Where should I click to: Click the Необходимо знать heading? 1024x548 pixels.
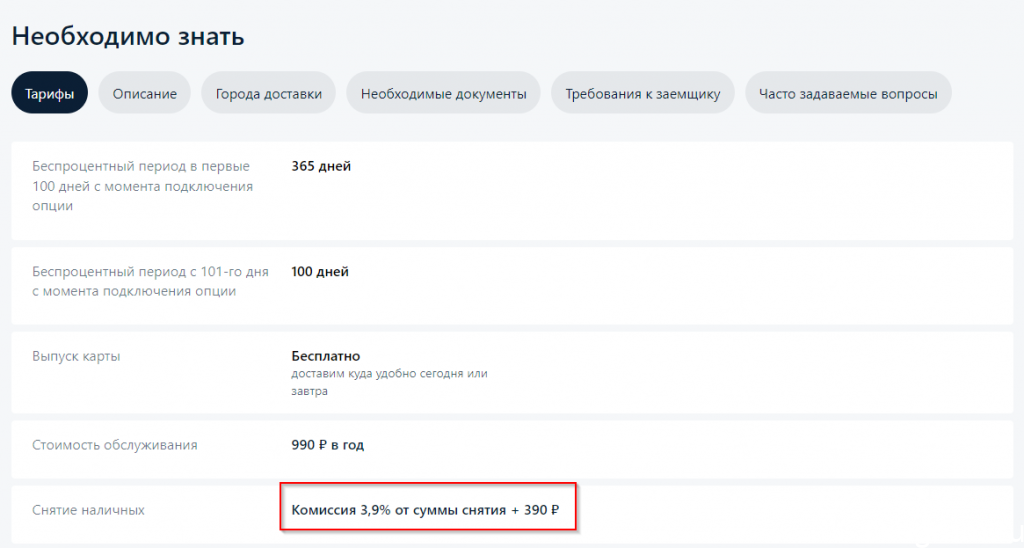pos(128,36)
